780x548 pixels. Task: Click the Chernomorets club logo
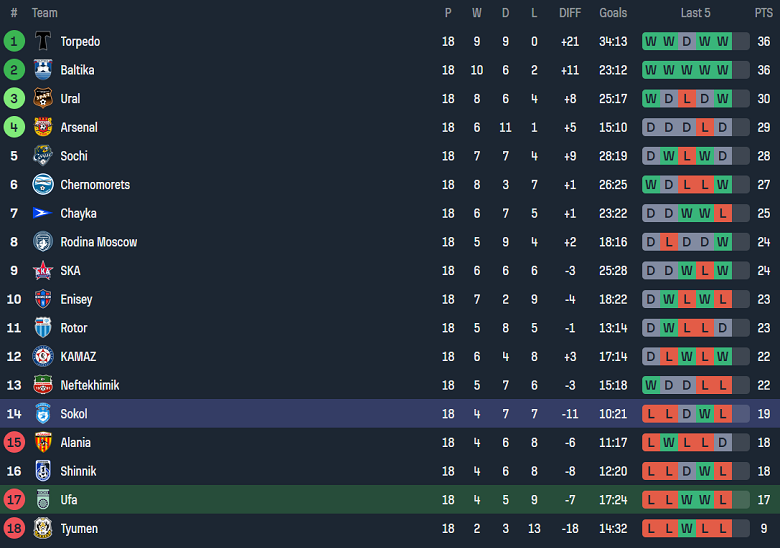coord(43,185)
